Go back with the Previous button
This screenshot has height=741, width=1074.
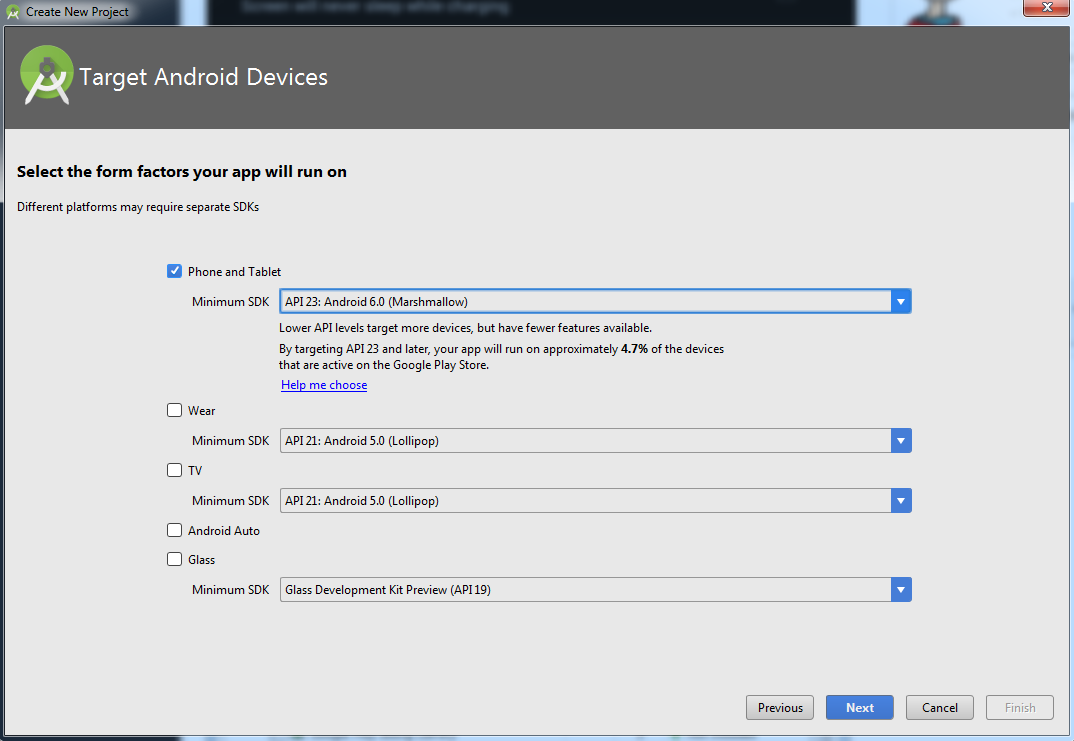click(x=780, y=708)
